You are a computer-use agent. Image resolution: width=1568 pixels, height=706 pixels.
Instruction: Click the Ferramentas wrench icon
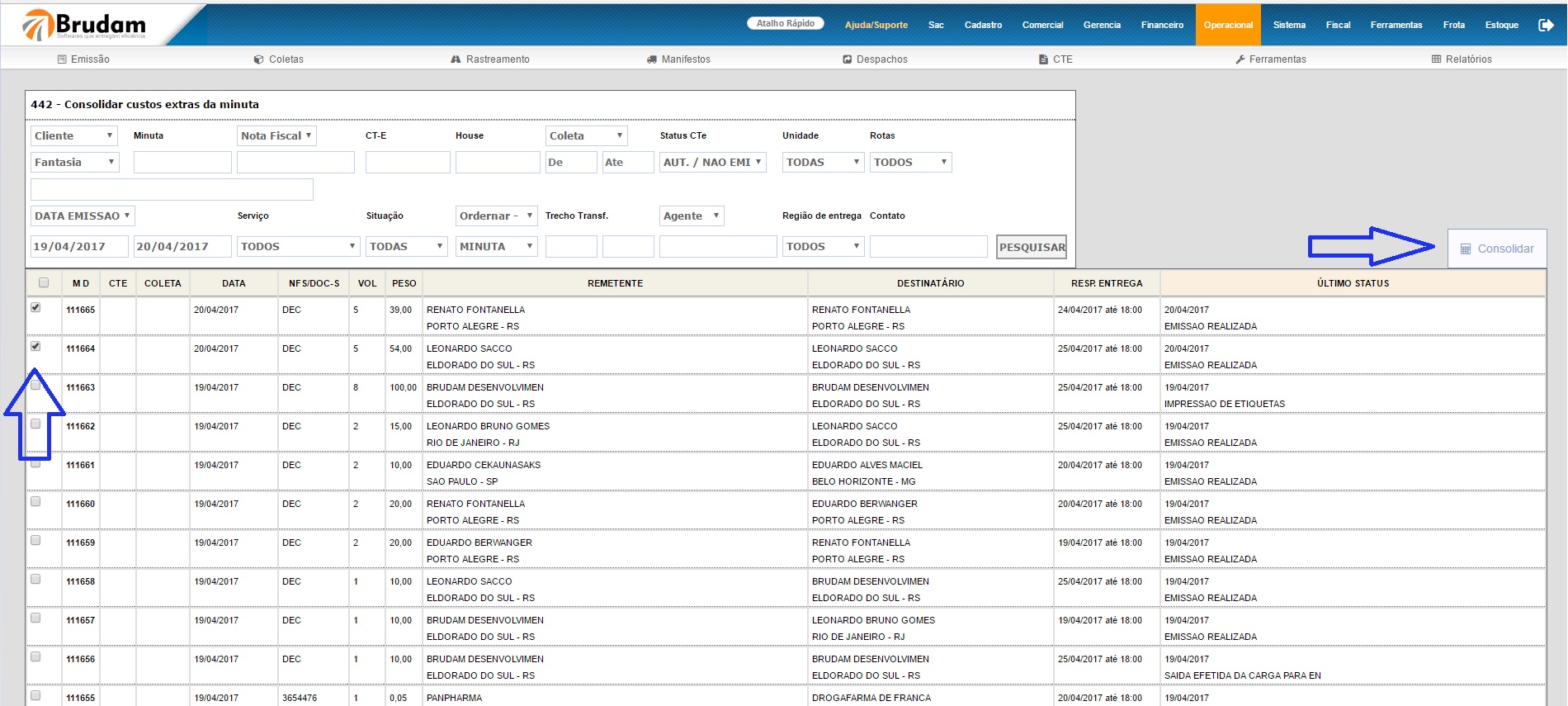tap(1240, 59)
